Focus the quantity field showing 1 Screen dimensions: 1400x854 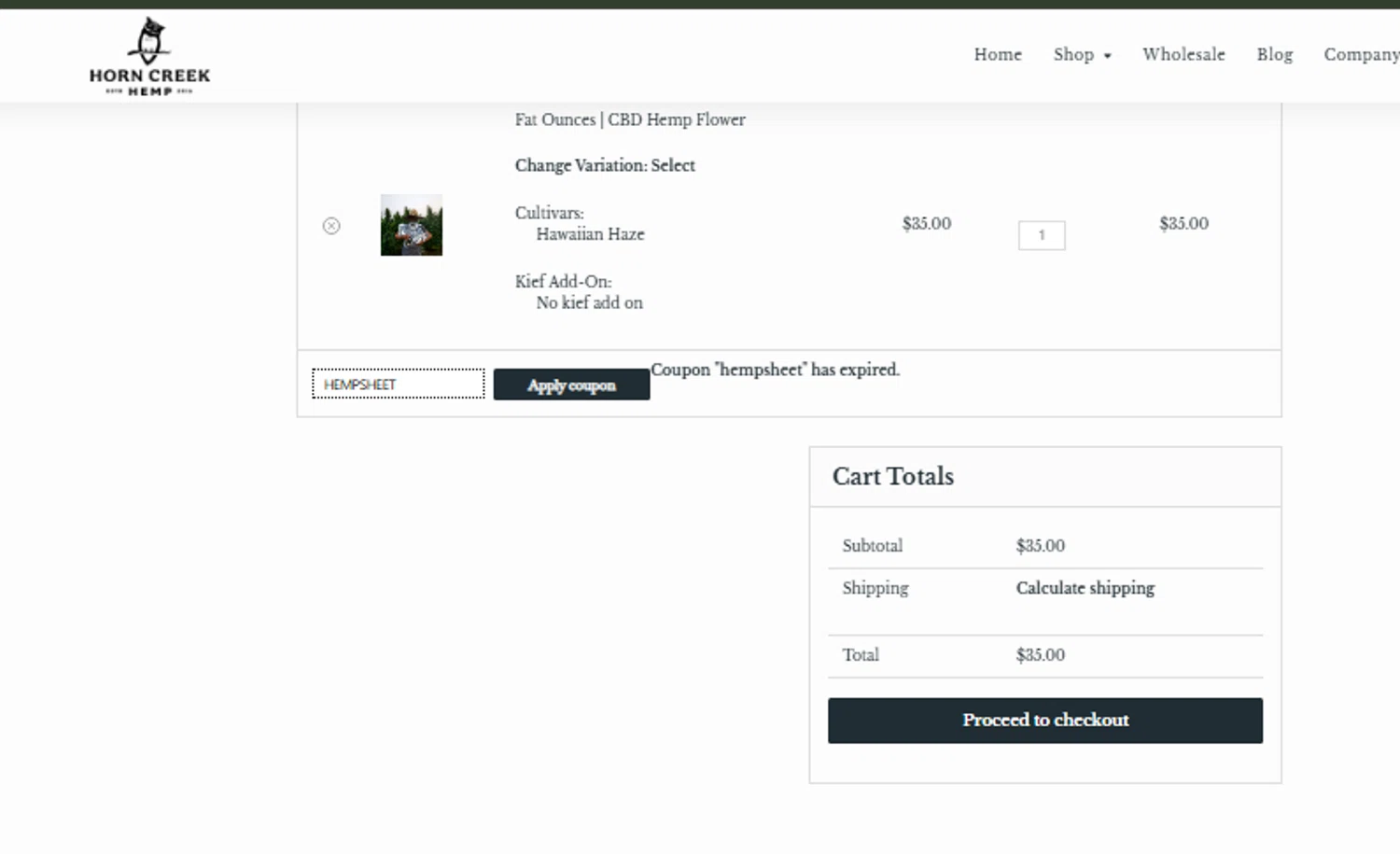[1042, 235]
